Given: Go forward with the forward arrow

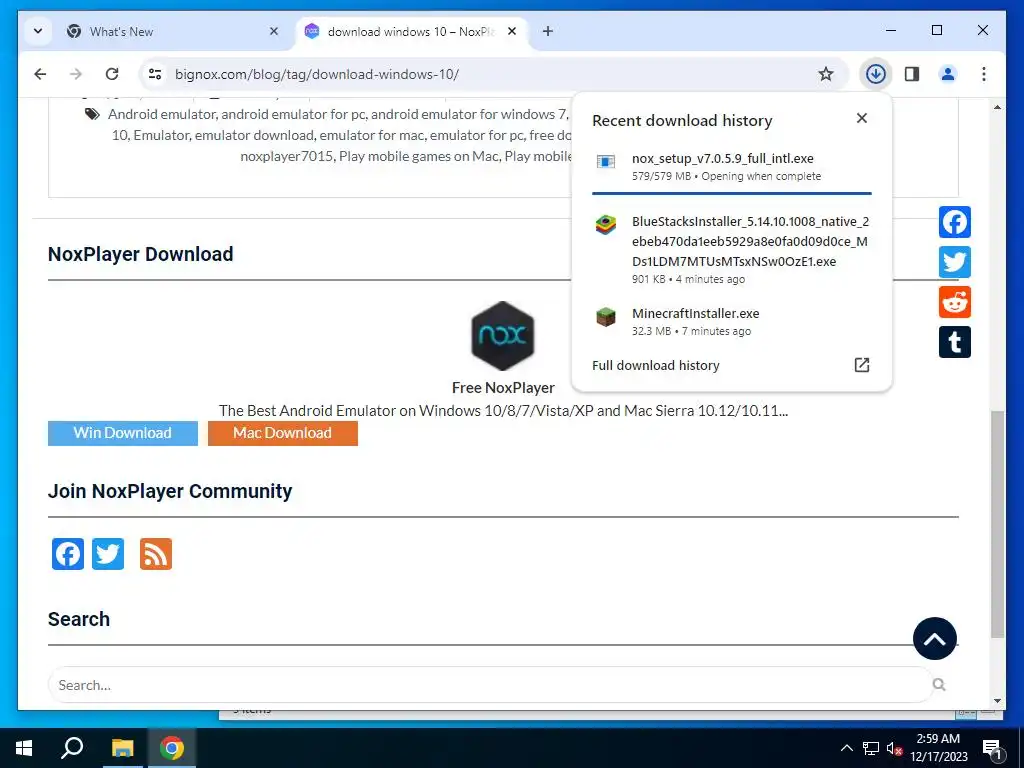Looking at the screenshot, I should (76, 74).
